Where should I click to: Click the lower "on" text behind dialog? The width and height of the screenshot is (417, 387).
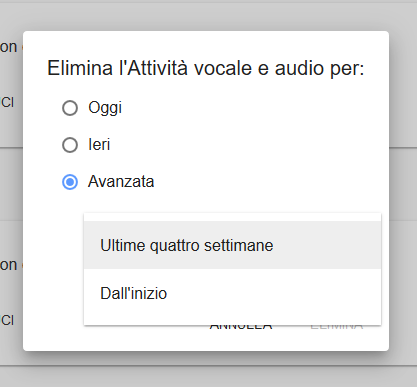pyautogui.click(x=8, y=265)
